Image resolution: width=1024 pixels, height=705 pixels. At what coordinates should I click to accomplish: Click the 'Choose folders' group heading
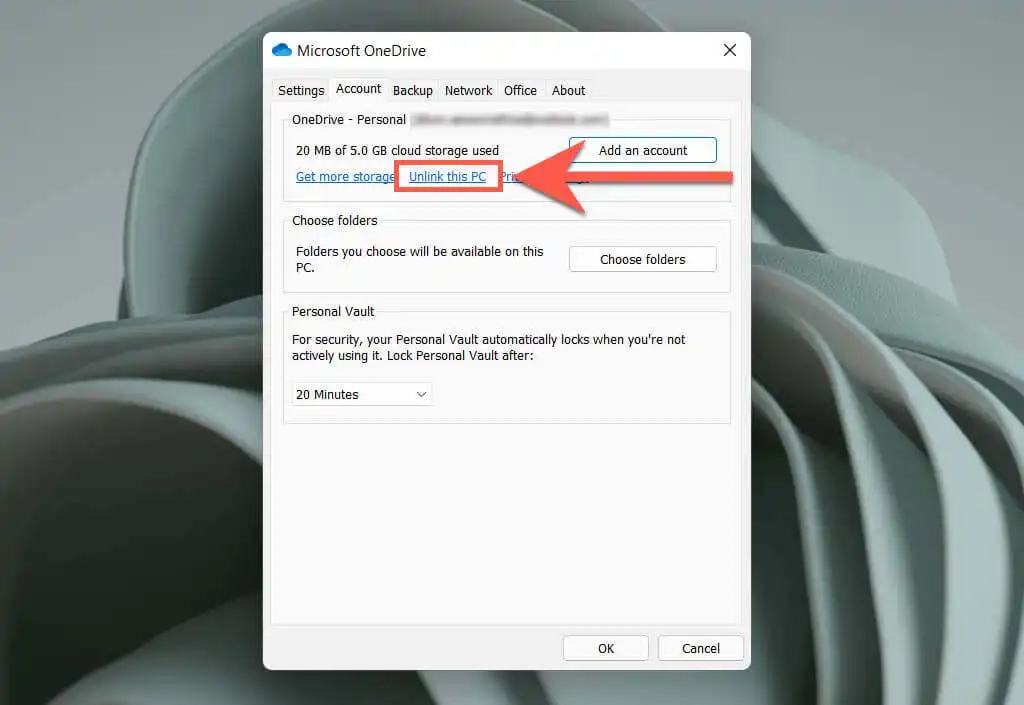click(x=334, y=221)
